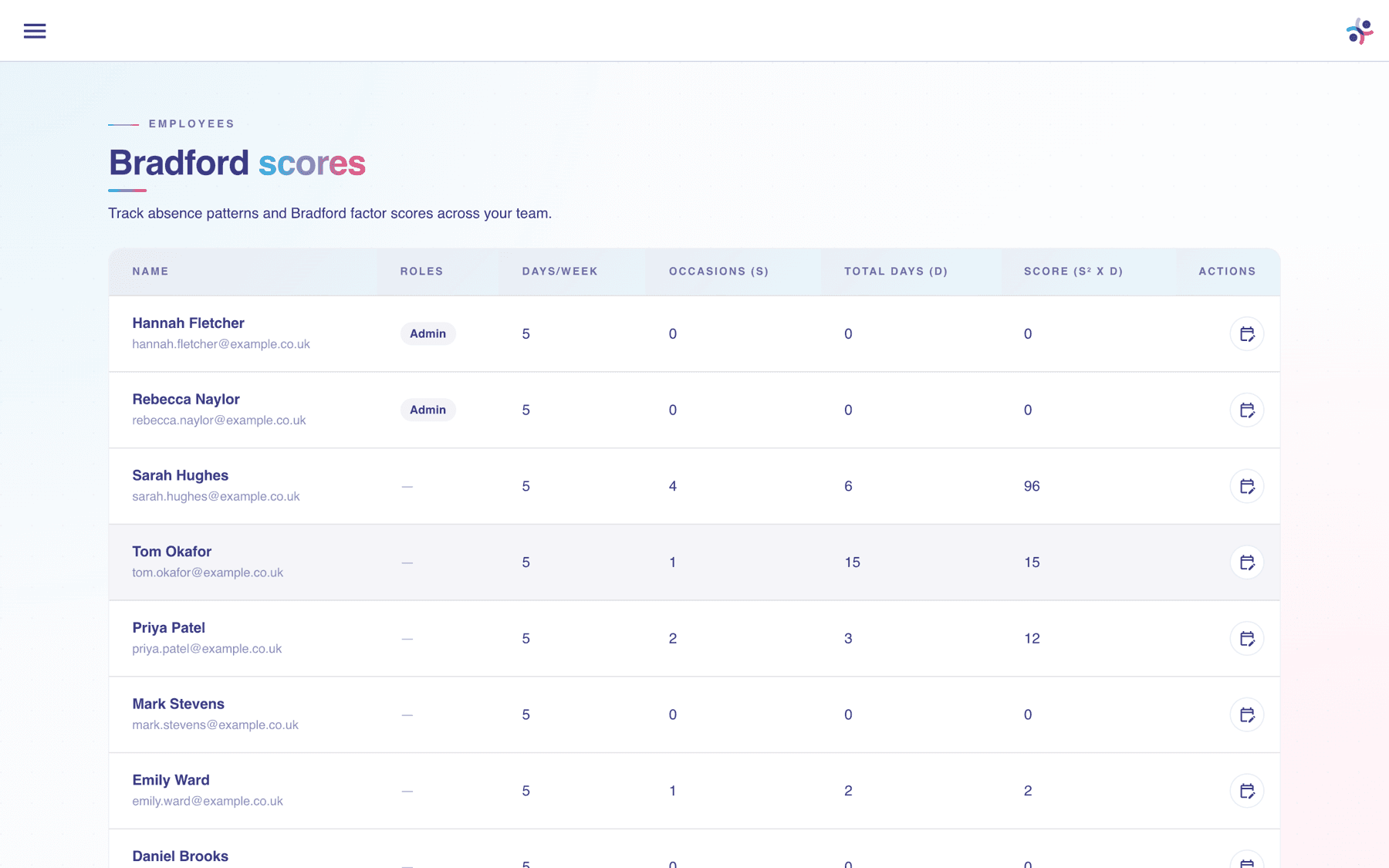
Task: Click the Employees section label
Action: (x=191, y=123)
